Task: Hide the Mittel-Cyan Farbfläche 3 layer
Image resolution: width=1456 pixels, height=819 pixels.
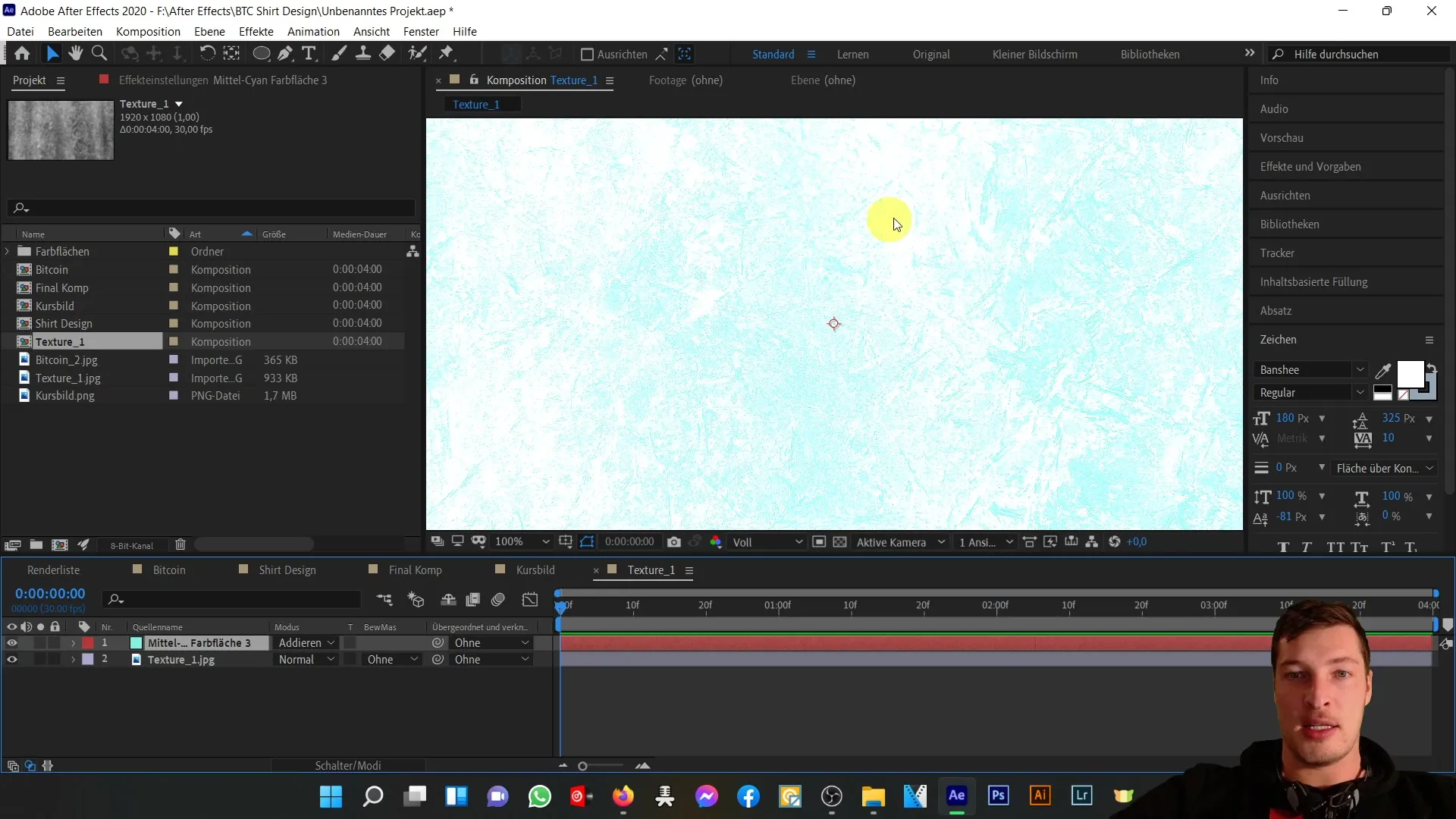Action: pyautogui.click(x=12, y=643)
